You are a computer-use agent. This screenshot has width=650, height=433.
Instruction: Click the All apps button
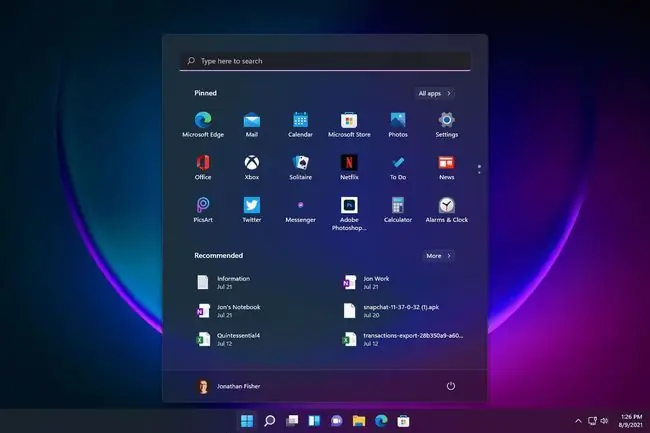point(434,93)
